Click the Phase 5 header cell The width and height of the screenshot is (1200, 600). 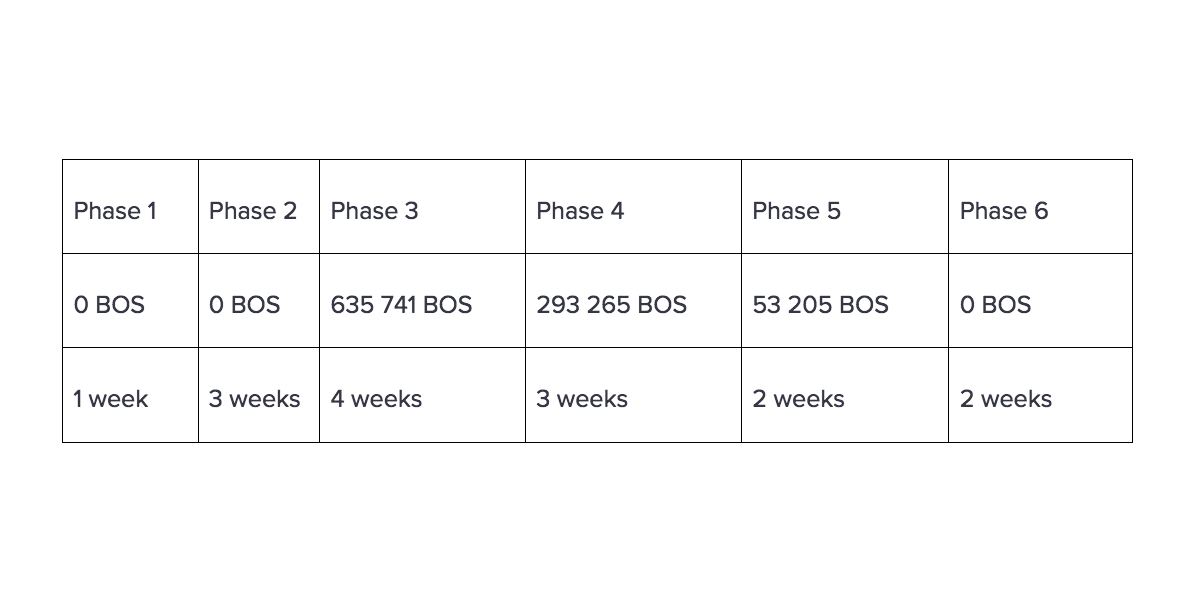pyautogui.click(x=845, y=207)
